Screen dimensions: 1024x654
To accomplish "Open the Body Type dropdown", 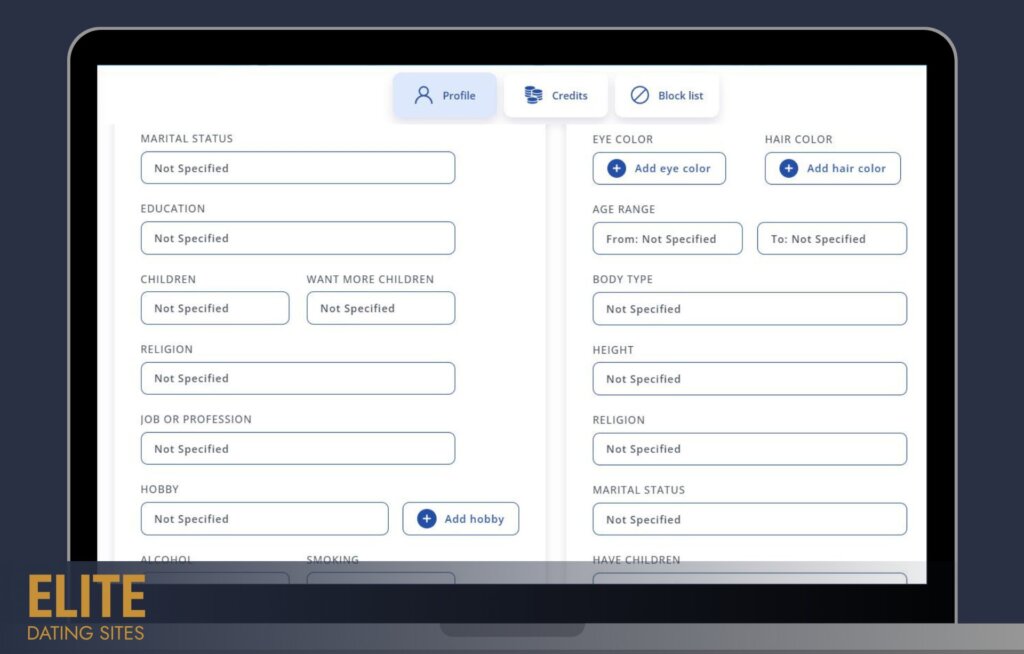I will tap(749, 309).
